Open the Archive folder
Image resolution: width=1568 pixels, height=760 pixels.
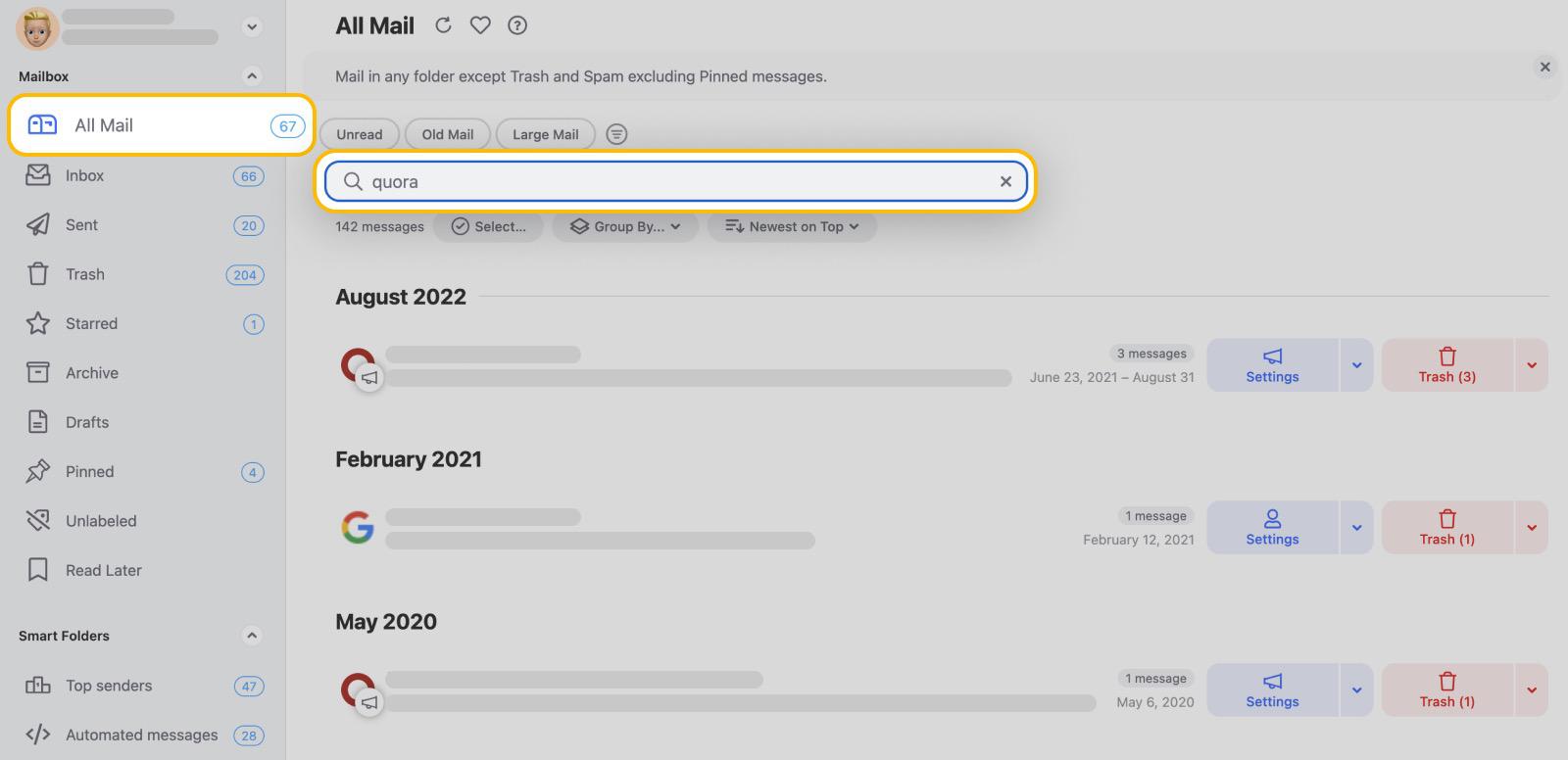(x=145, y=373)
